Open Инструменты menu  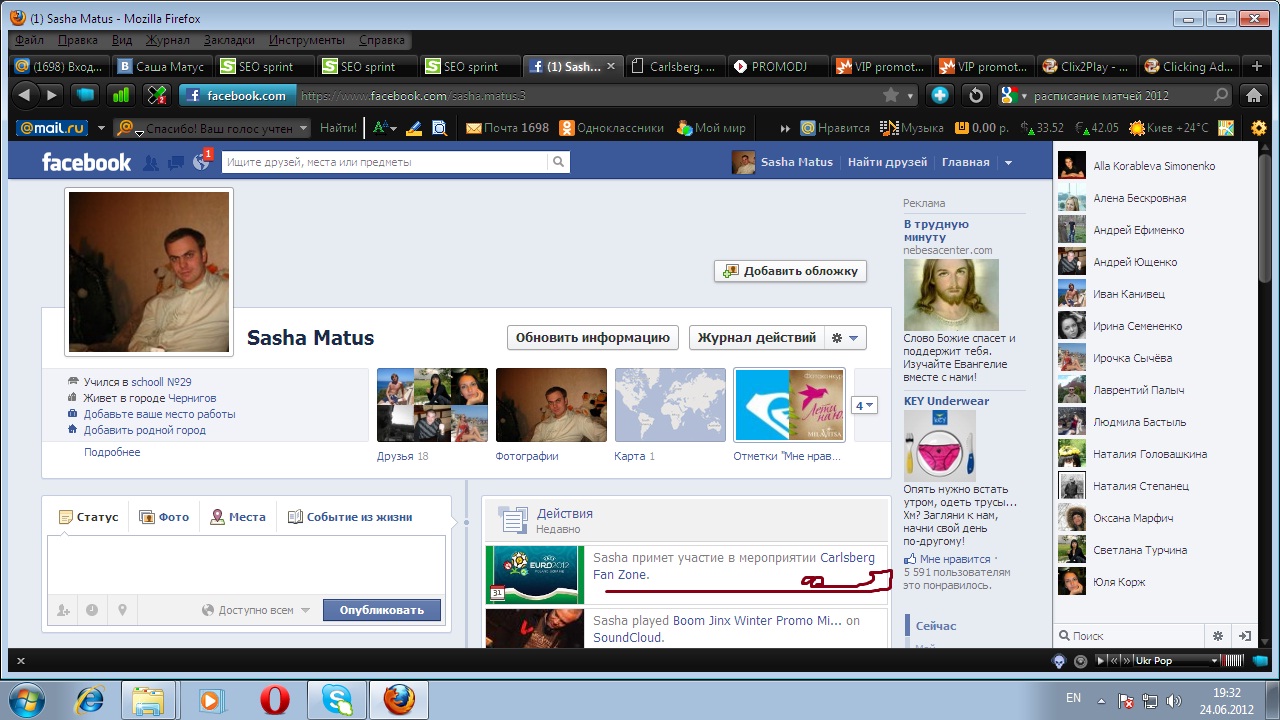point(307,40)
